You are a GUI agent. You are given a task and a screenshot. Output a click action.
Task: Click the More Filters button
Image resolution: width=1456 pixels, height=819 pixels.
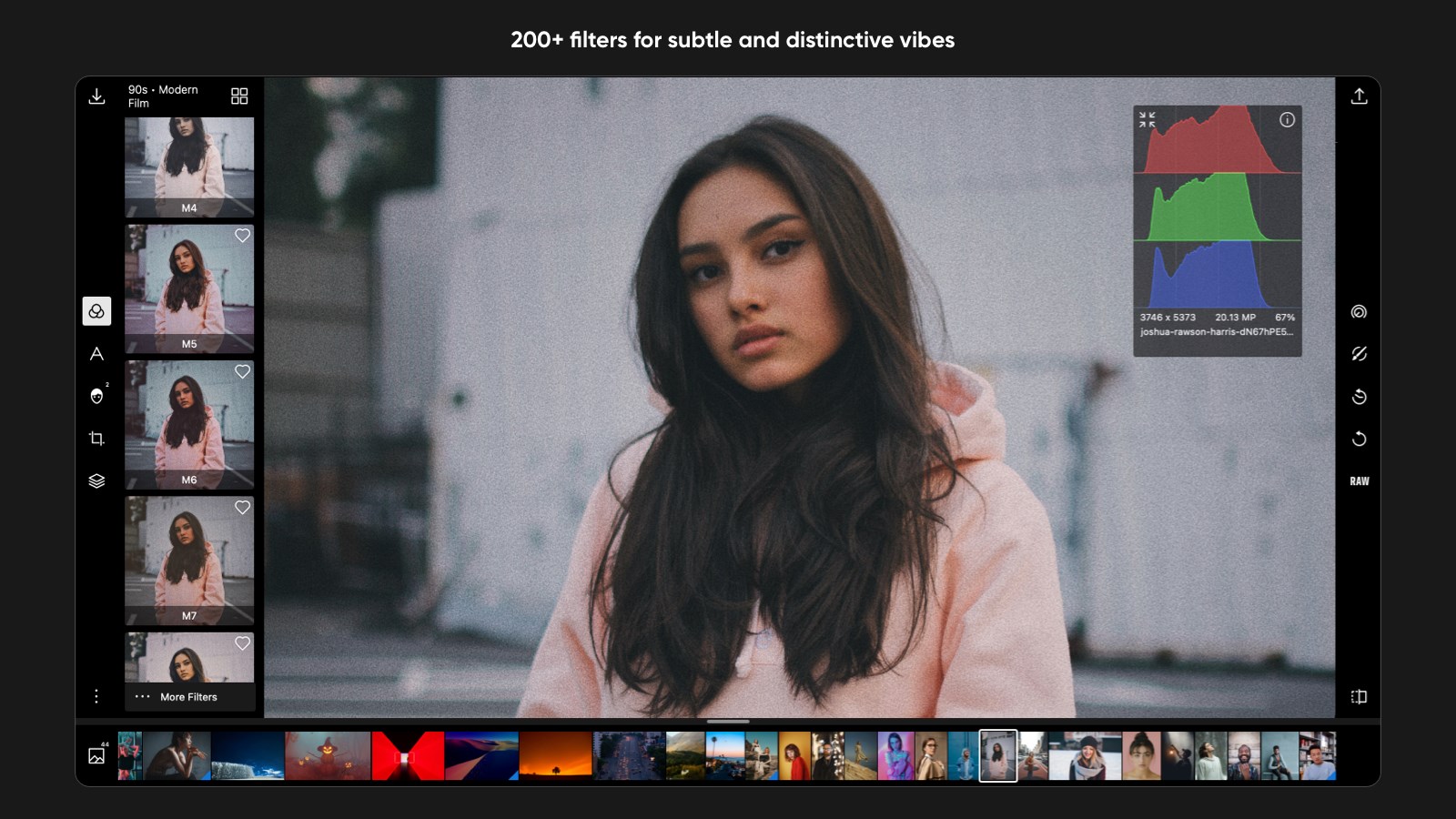(x=189, y=697)
